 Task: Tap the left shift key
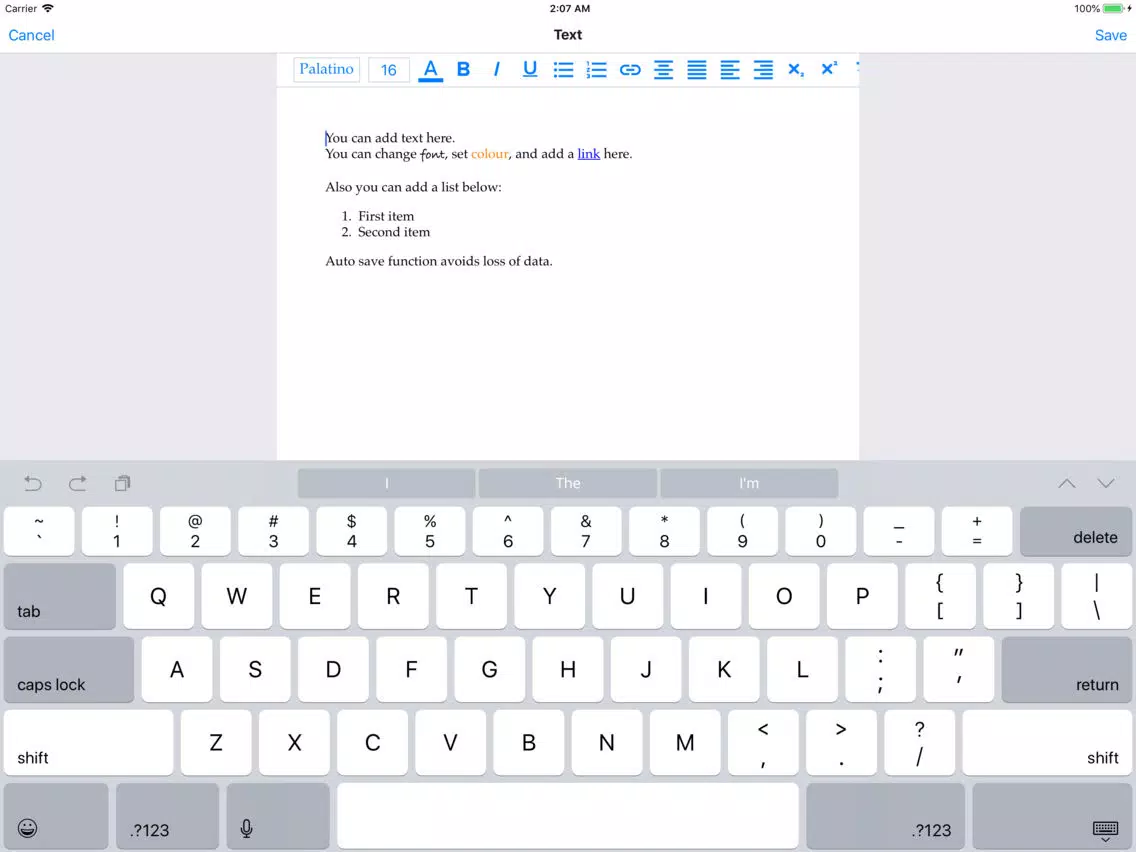(x=88, y=743)
